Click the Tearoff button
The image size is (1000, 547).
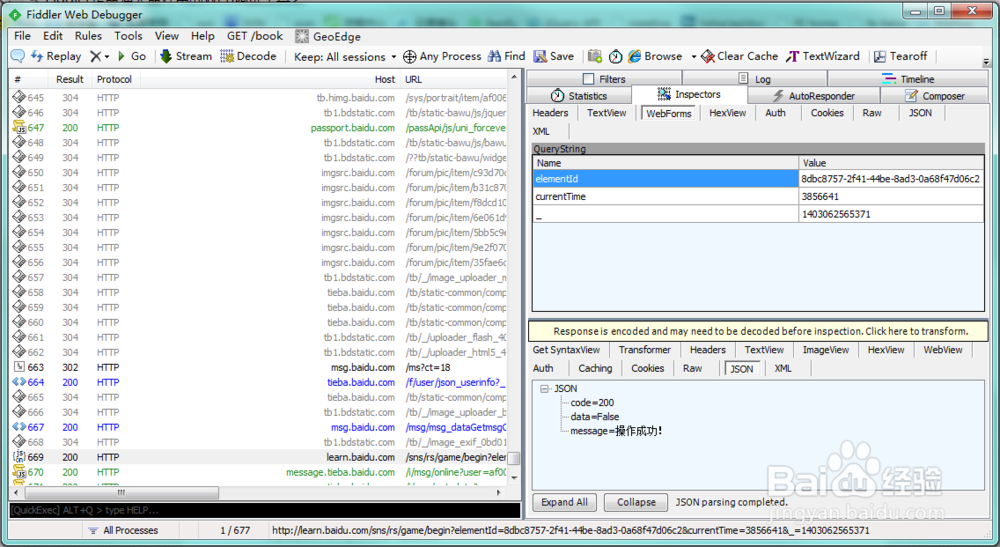coord(901,56)
